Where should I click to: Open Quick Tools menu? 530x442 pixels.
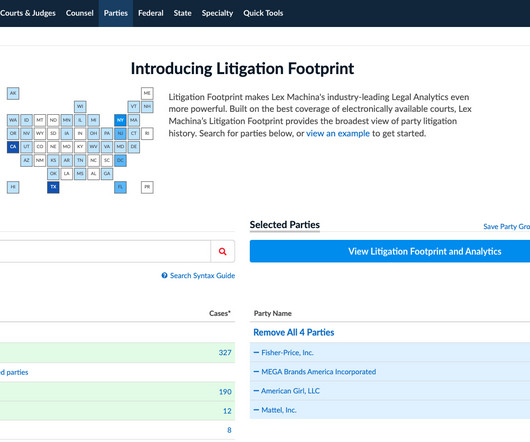[263, 13]
